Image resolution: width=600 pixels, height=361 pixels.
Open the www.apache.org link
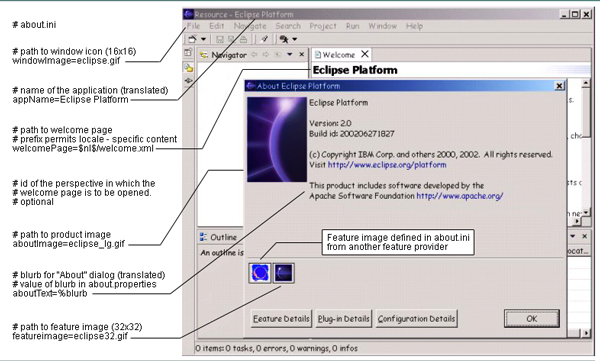click(x=460, y=196)
